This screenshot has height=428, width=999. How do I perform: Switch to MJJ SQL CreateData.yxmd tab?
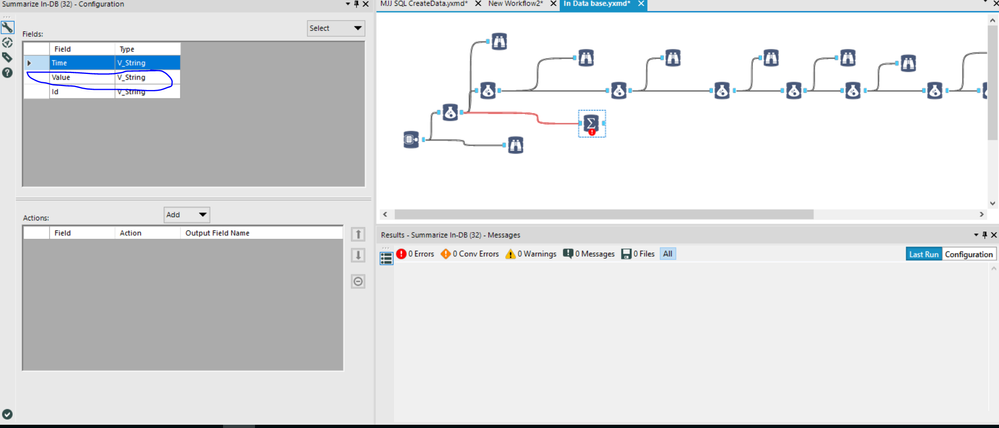coord(424,4)
